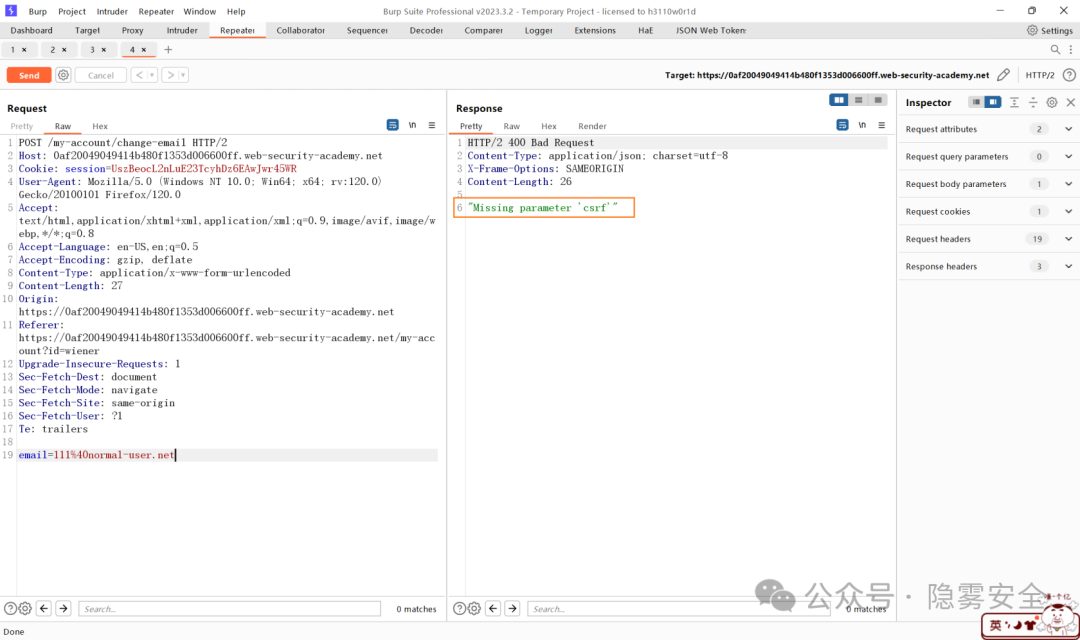Toggle the HTTP/2 protocol label
The height and width of the screenshot is (640, 1080).
pyautogui.click(x=1040, y=75)
